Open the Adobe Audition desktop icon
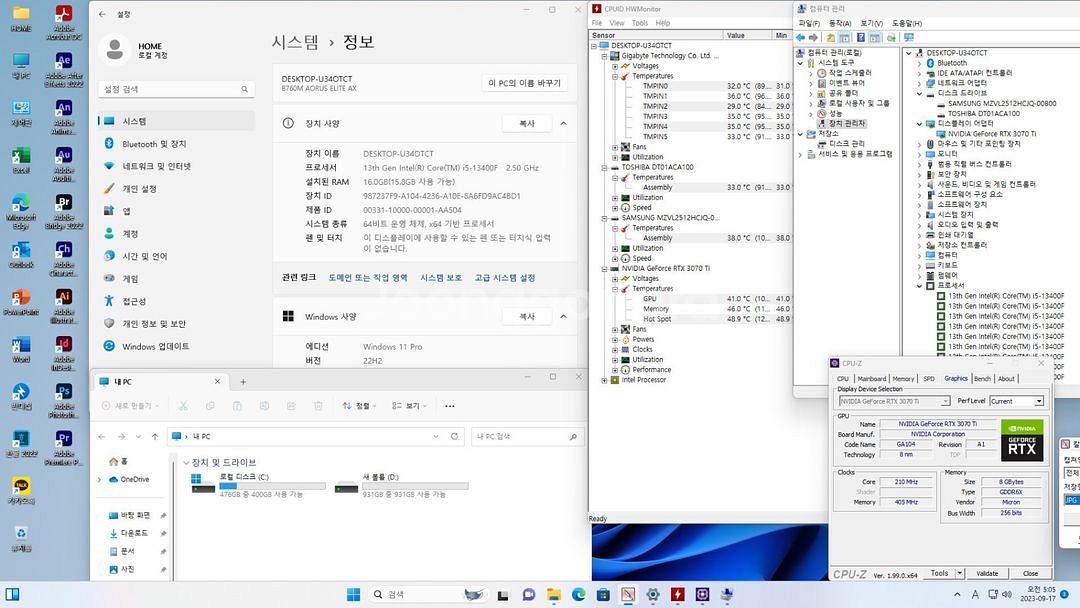The height and width of the screenshot is (608, 1080). click(x=63, y=163)
